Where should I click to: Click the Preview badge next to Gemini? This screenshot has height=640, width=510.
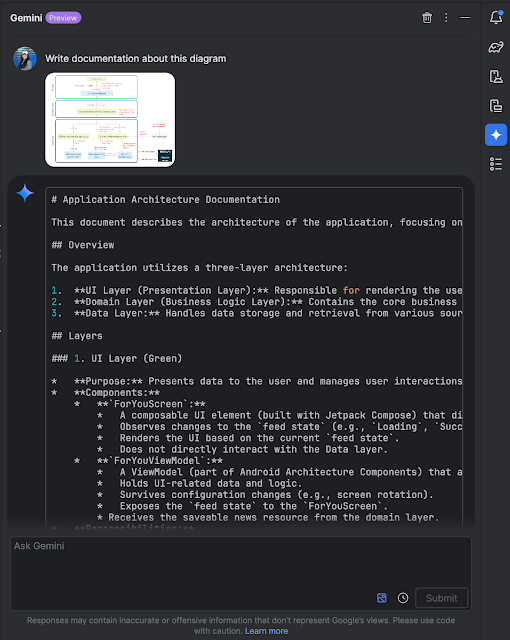63,18
